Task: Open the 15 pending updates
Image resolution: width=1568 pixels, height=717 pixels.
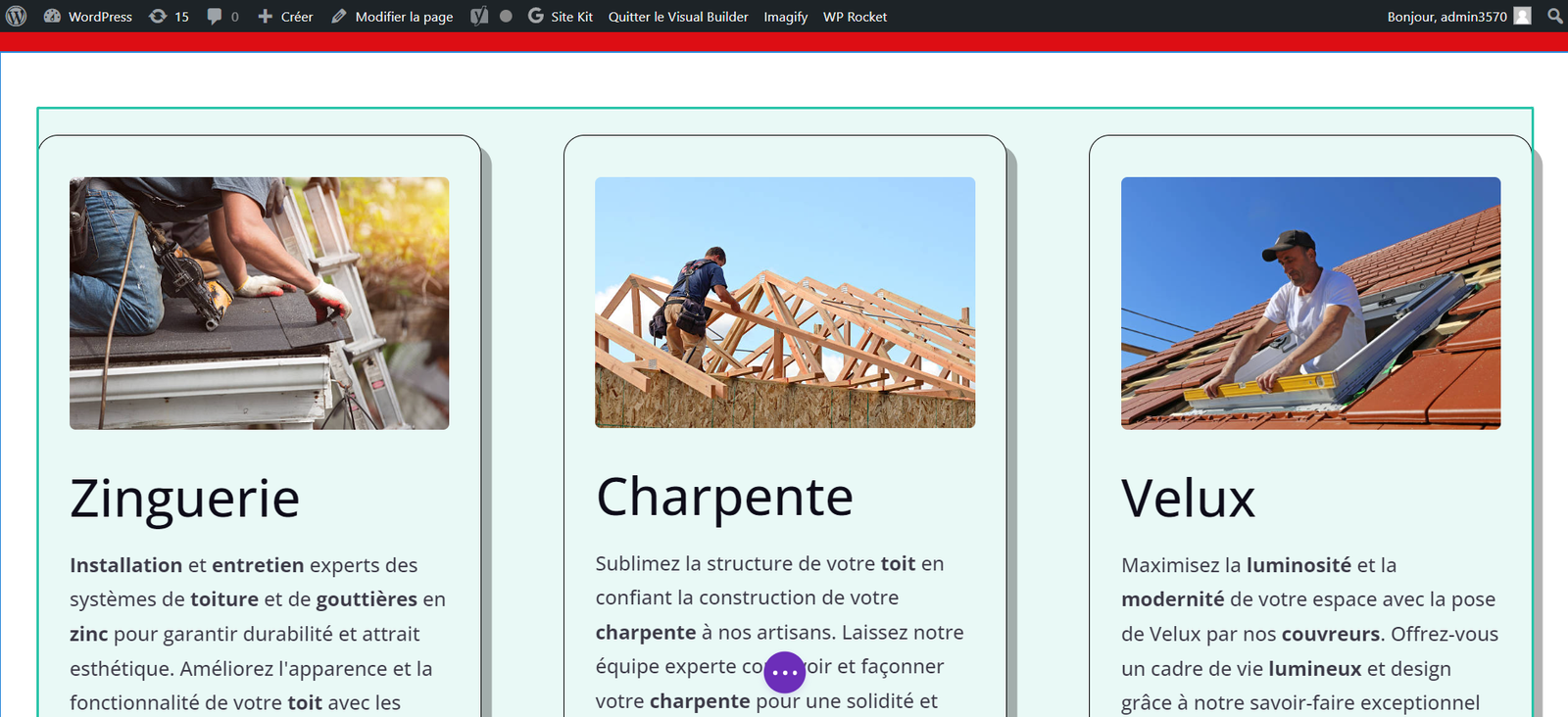Action: (169, 17)
